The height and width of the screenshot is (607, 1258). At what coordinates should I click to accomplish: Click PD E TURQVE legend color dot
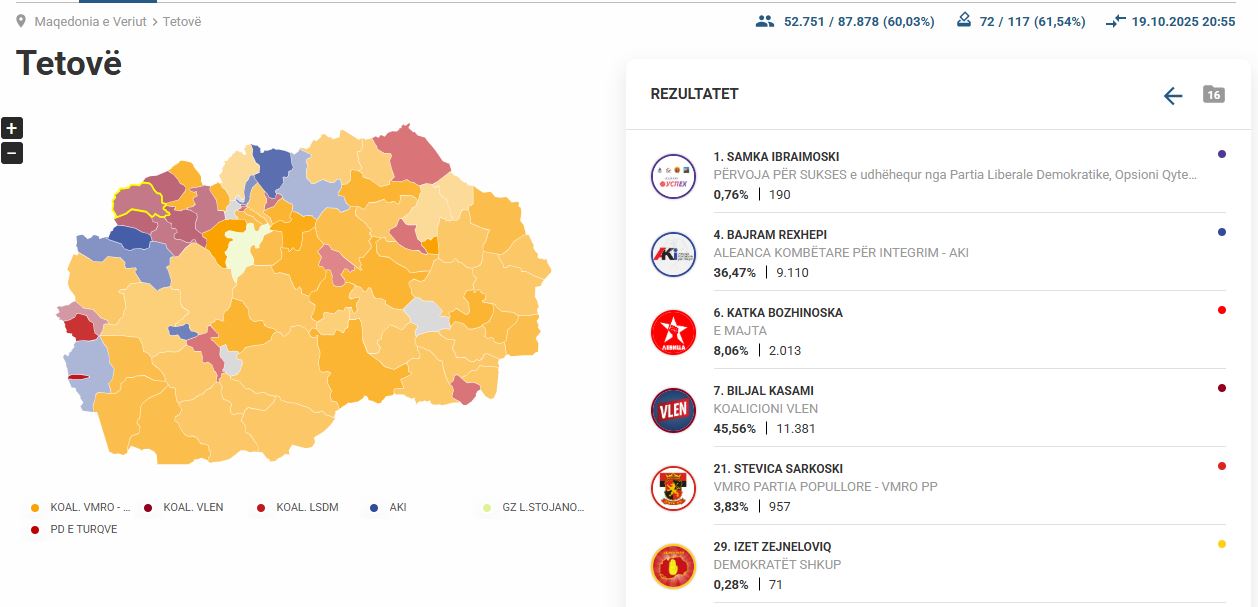[35, 530]
